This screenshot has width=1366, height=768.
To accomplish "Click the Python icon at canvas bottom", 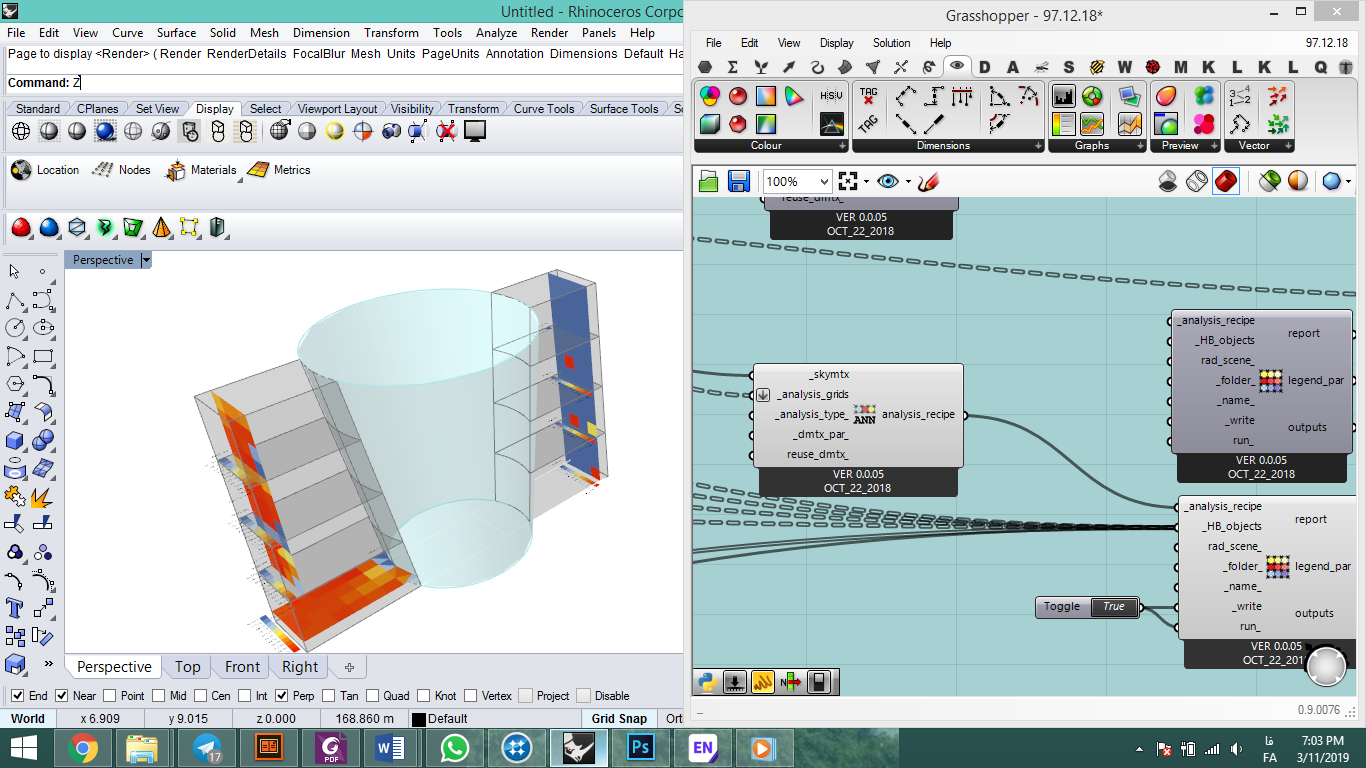I will pyautogui.click(x=707, y=683).
